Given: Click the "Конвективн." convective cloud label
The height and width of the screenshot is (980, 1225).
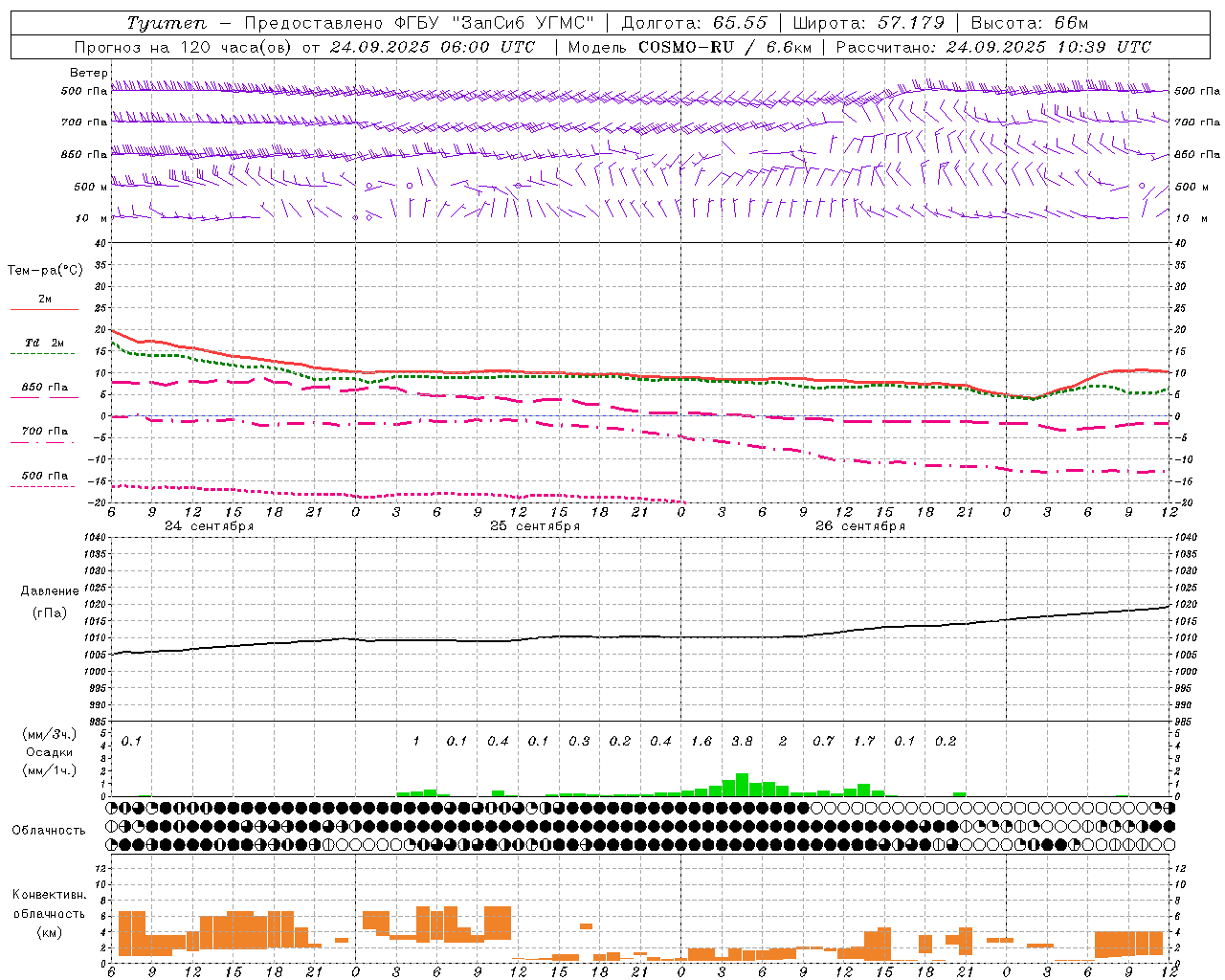Looking at the screenshot, I should coord(49,895).
